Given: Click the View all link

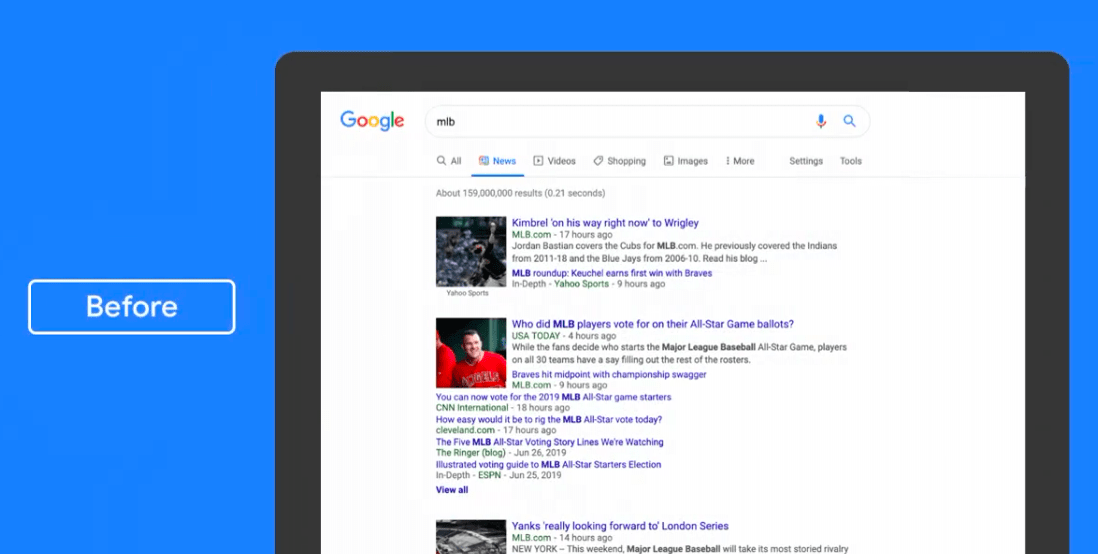Looking at the screenshot, I should point(452,490).
